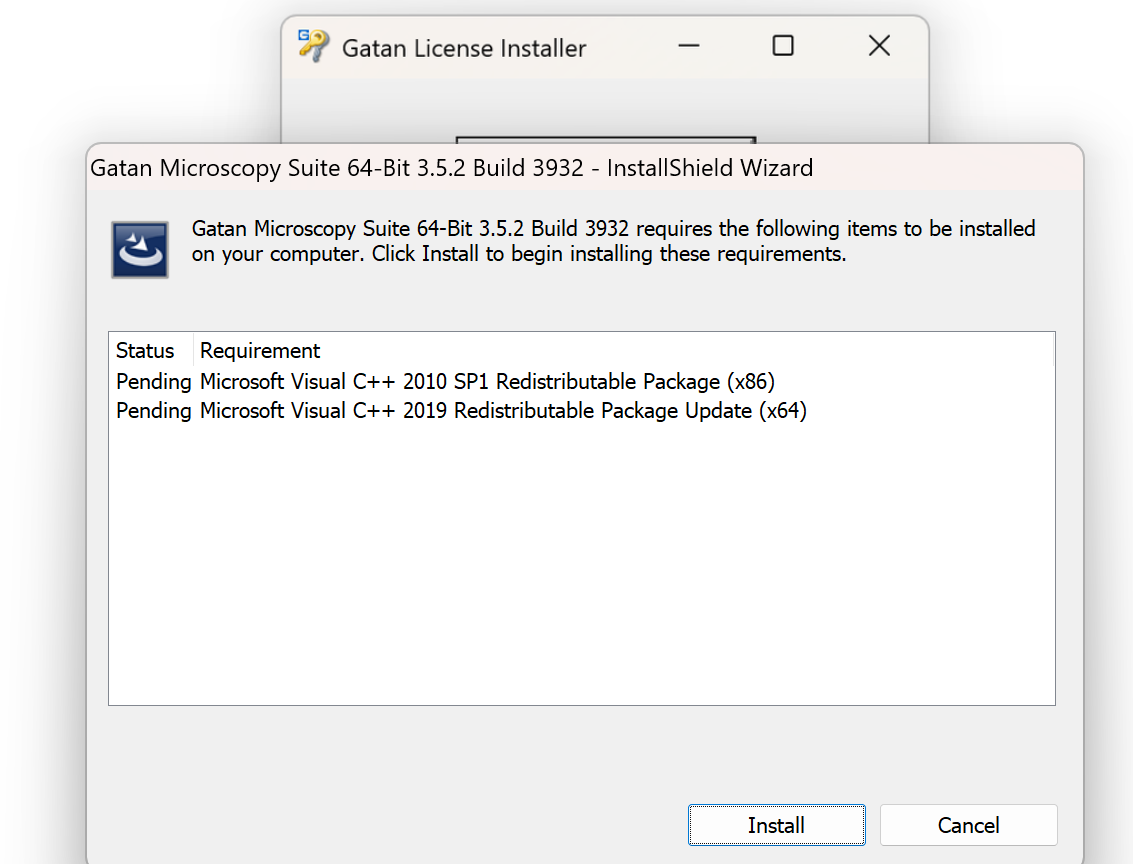Viewport: 1133px width, 864px height.
Task: Cancel the InstallShield Wizard
Action: [968, 825]
